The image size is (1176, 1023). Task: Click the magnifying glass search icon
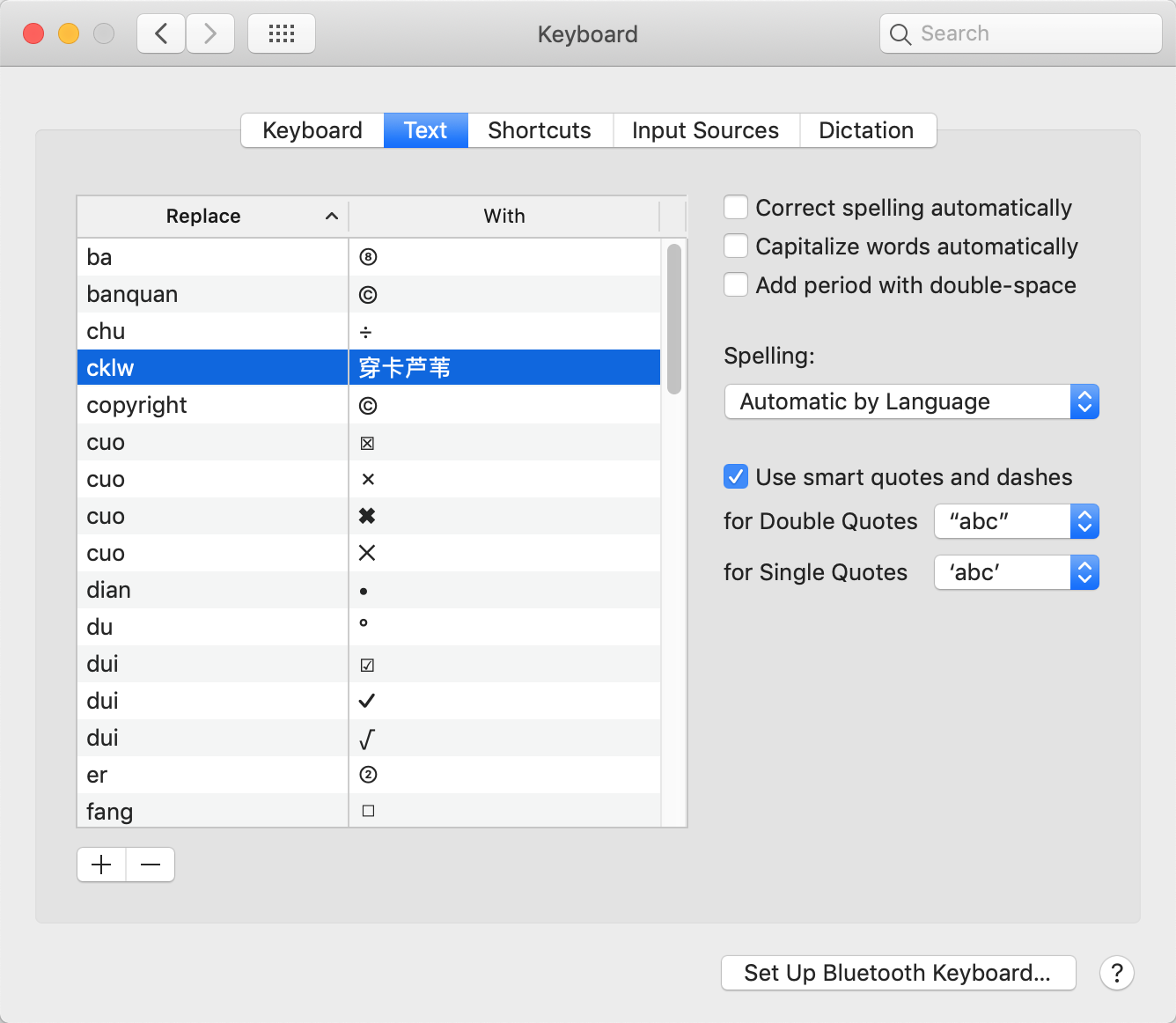[x=900, y=34]
